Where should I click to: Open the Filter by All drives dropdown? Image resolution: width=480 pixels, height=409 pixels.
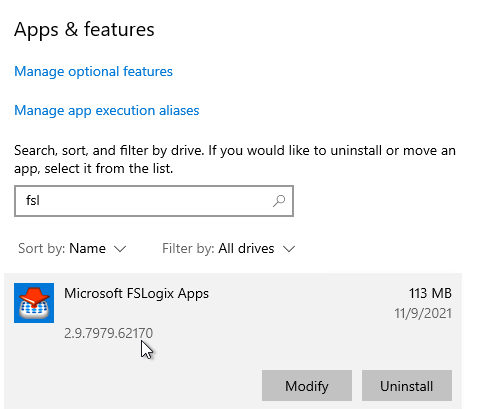click(x=229, y=249)
